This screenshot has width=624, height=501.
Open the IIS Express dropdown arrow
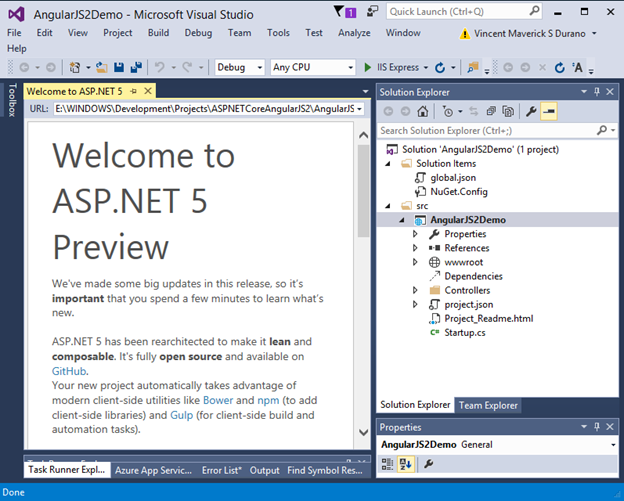click(425, 68)
